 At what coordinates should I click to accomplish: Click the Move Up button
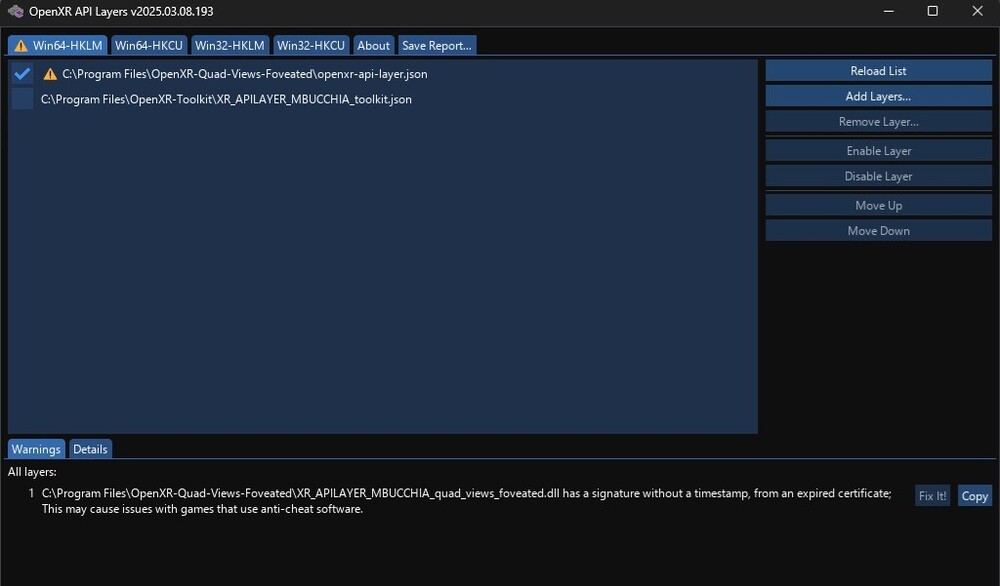(878, 205)
